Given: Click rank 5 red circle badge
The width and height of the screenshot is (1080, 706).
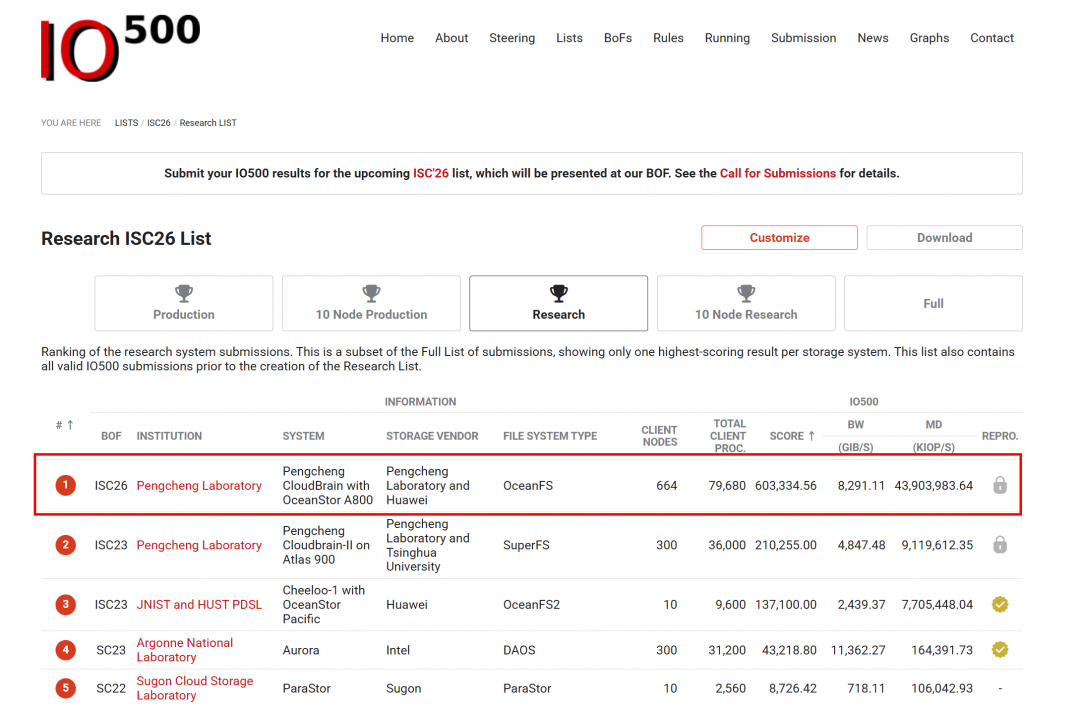Looking at the screenshot, I should click(x=65, y=687).
